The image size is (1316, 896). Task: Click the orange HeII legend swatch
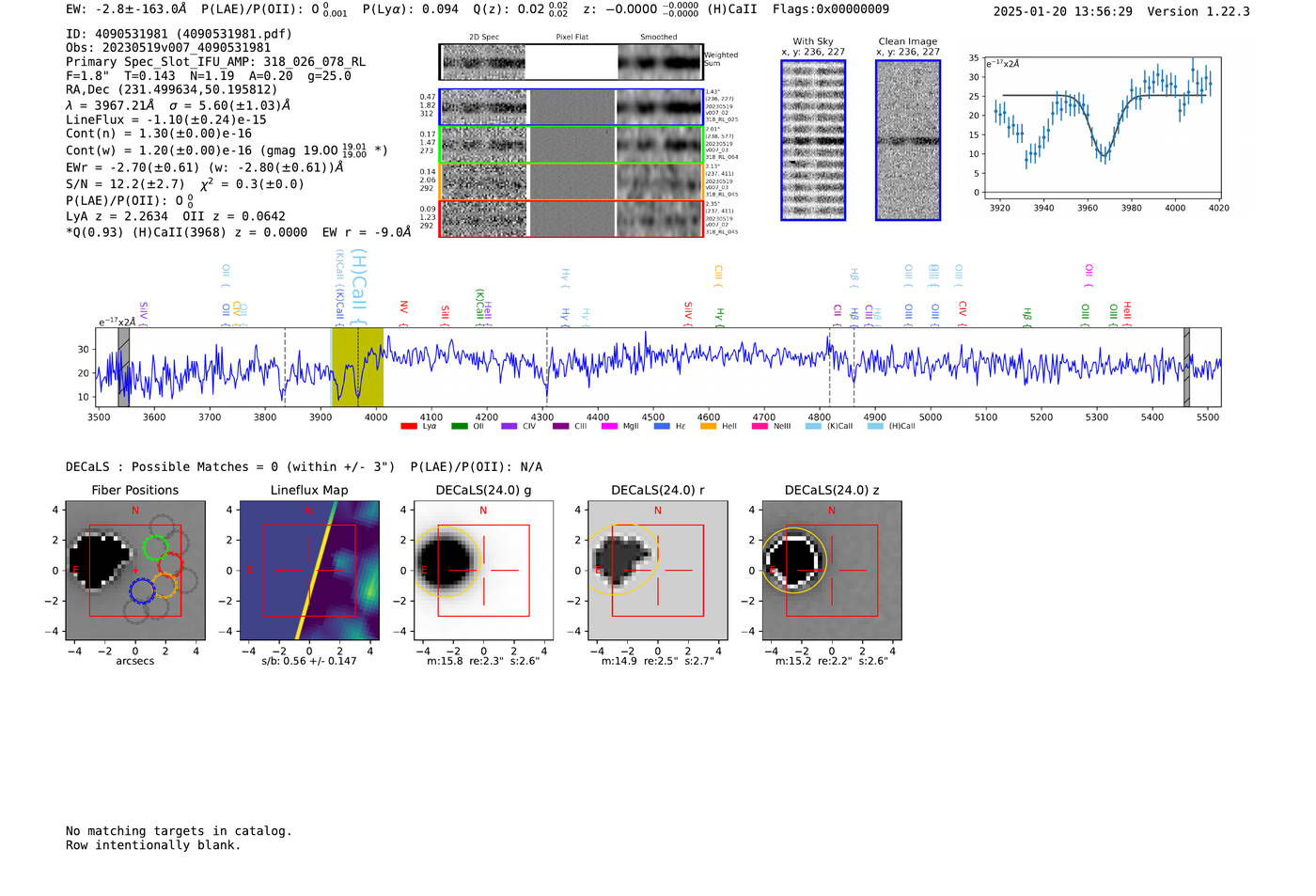coord(708,426)
